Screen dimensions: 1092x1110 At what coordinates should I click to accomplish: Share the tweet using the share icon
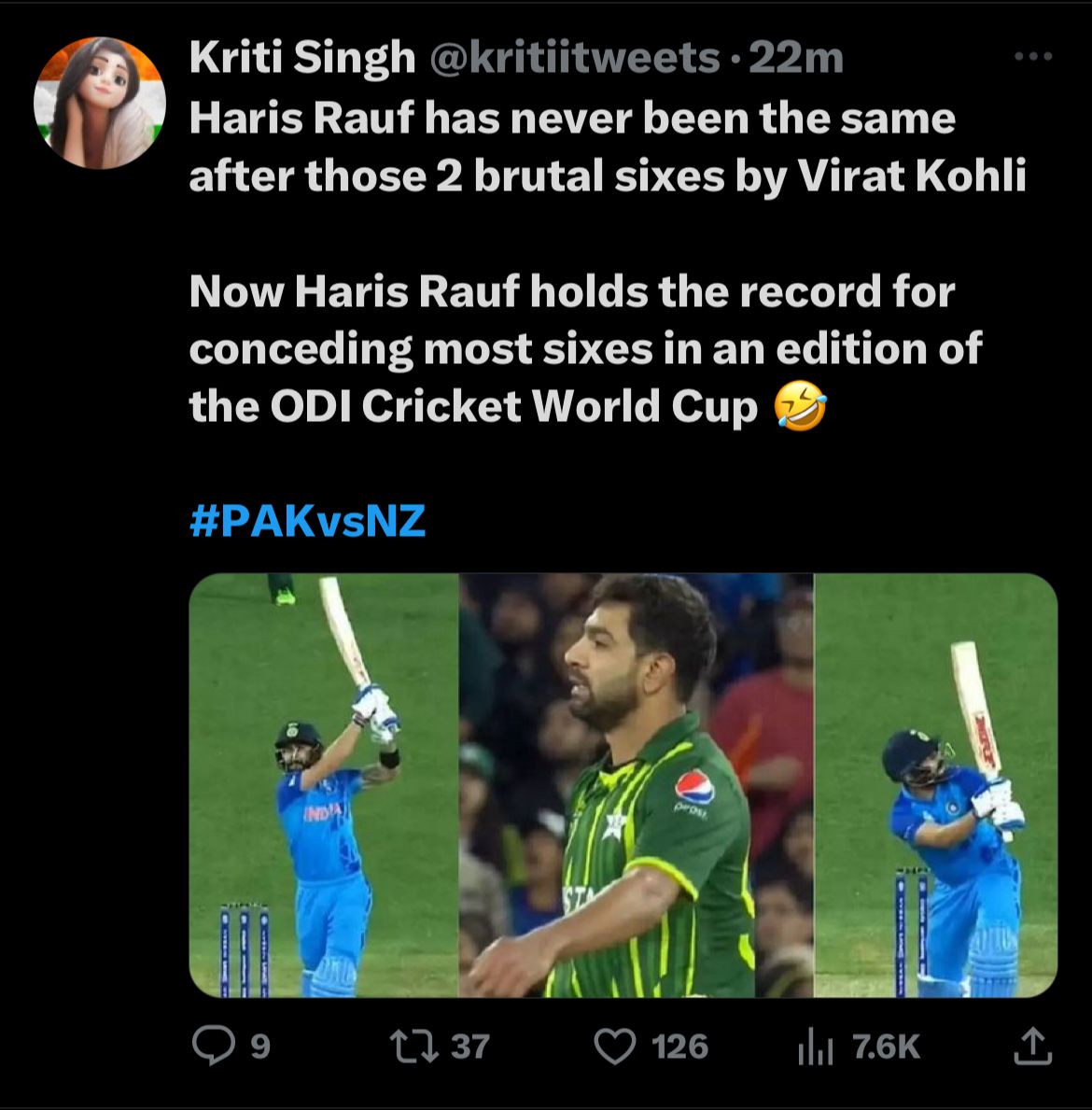(x=1032, y=1046)
